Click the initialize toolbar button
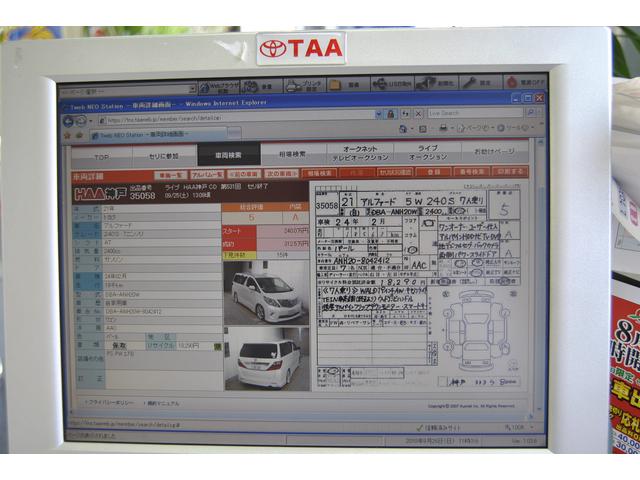The image size is (640, 480). (436, 83)
